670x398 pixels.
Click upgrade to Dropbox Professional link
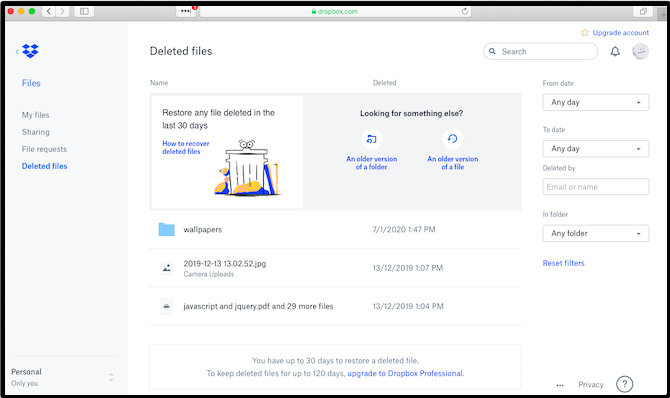coord(405,374)
